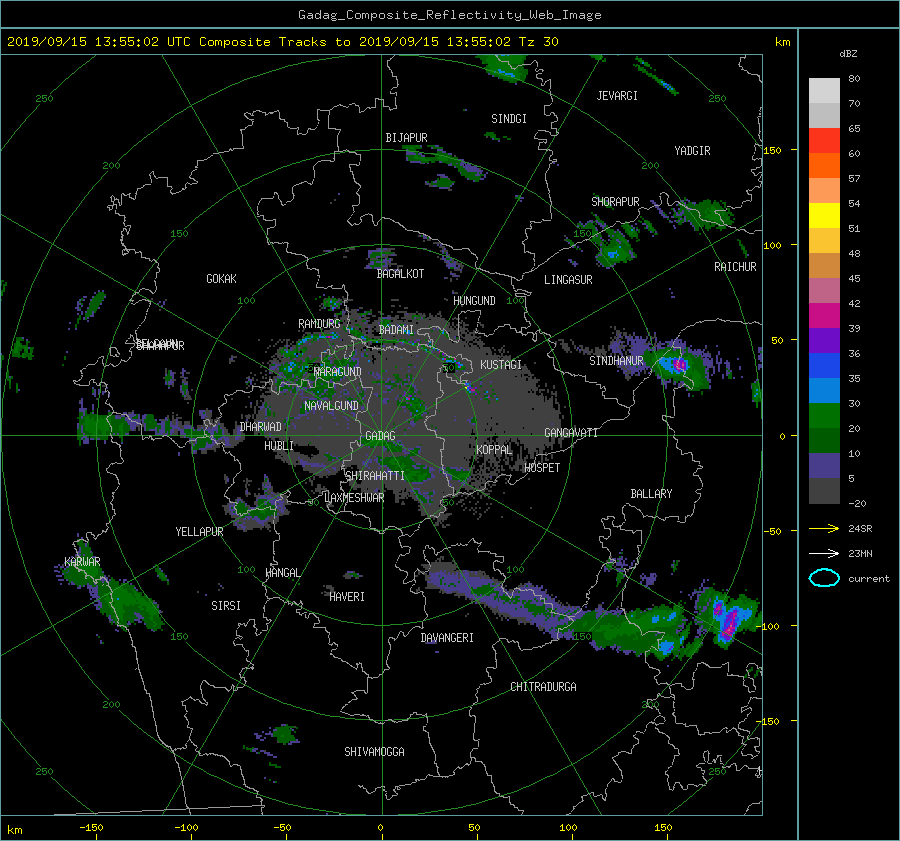Click the NARAGUND label
Screen dimensions: 900x841
pyautogui.click(x=338, y=372)
